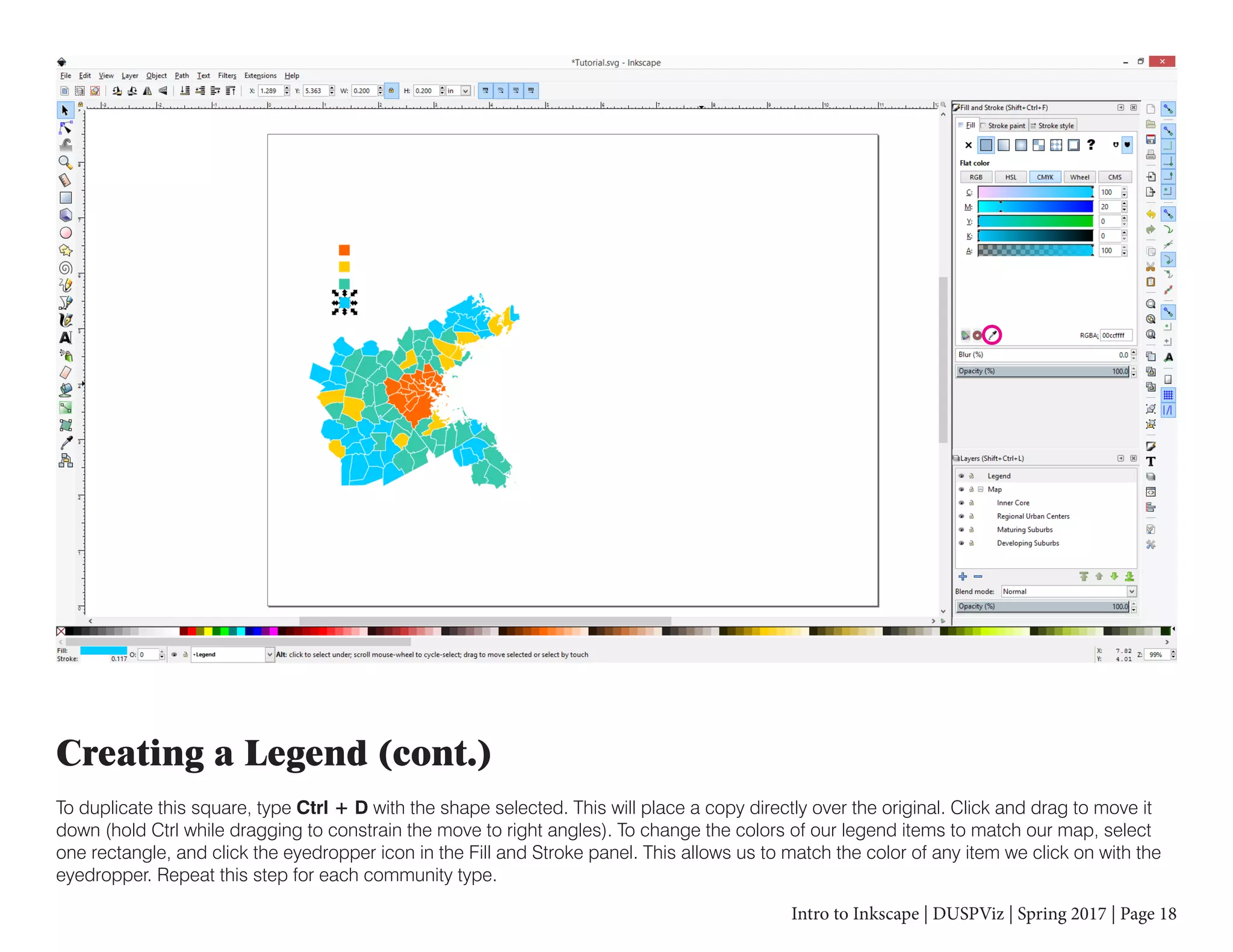Image resolution: width=1233 pixels, height=952 pixels.
Task: Click the eyedropper pick-color icon in Fill panel
Action: [x=992, y=335]
